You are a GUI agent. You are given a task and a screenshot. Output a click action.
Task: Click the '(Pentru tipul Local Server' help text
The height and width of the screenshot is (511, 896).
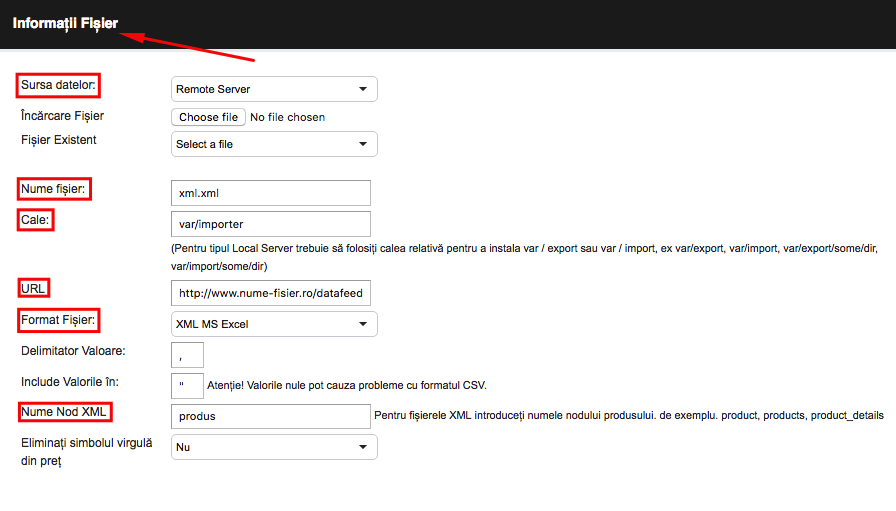click(x=525, y=257)
